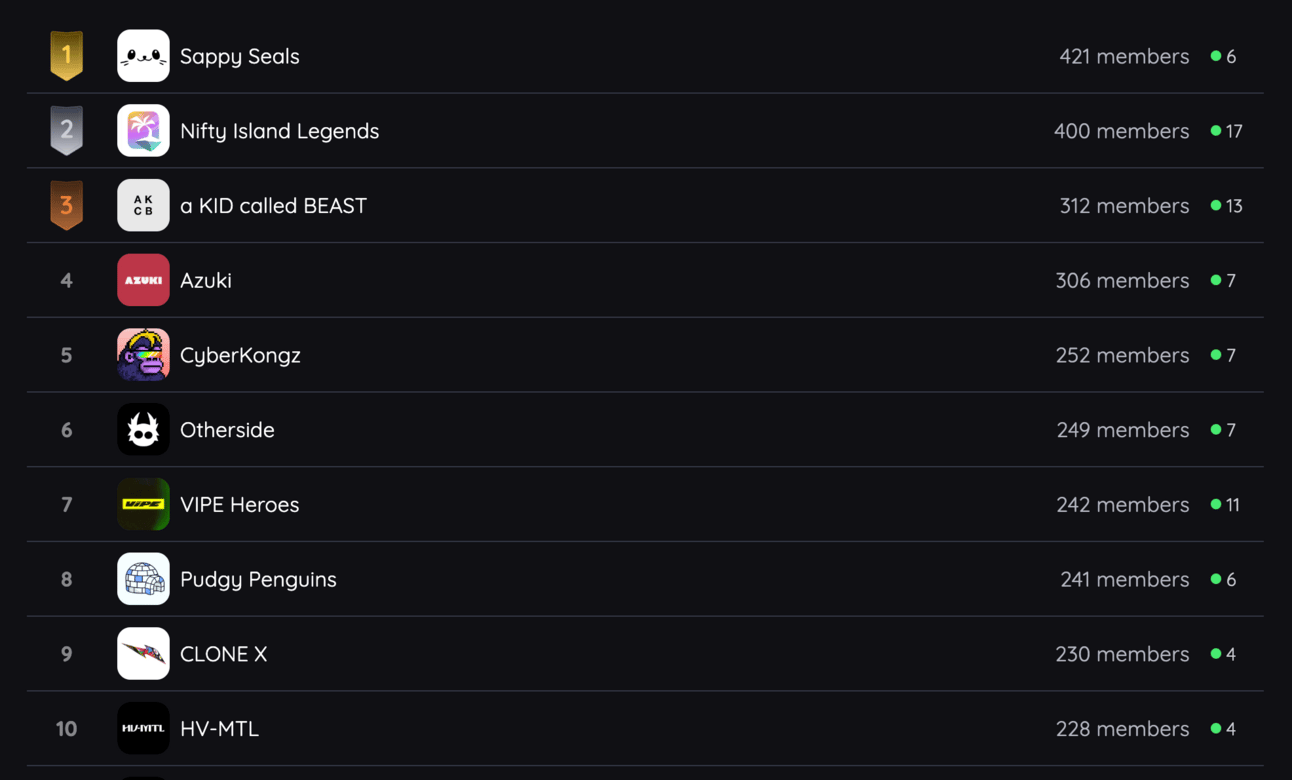Click the CLONE X logo icon
The height and width of the screenshot is (780, 1292).
pos(143,654)
